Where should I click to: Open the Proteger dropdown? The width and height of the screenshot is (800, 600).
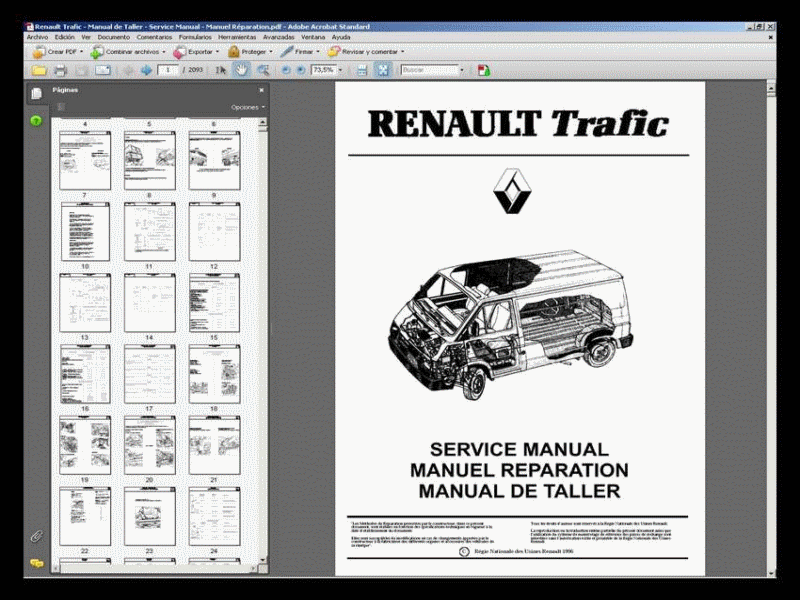pos(271,52)
